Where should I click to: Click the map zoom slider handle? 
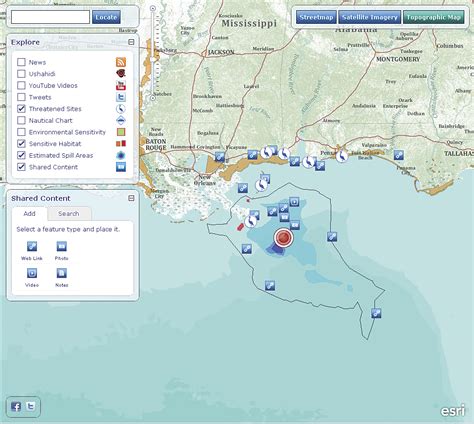153,59
